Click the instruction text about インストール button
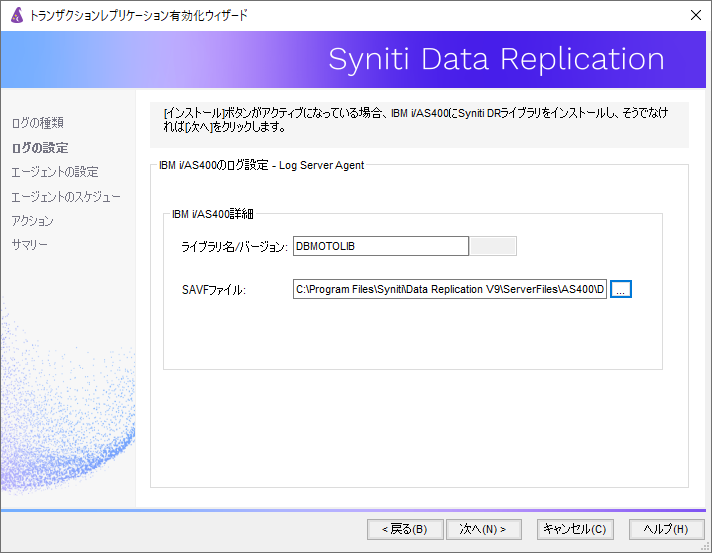712x553 pixels. (x=415, y=120)
